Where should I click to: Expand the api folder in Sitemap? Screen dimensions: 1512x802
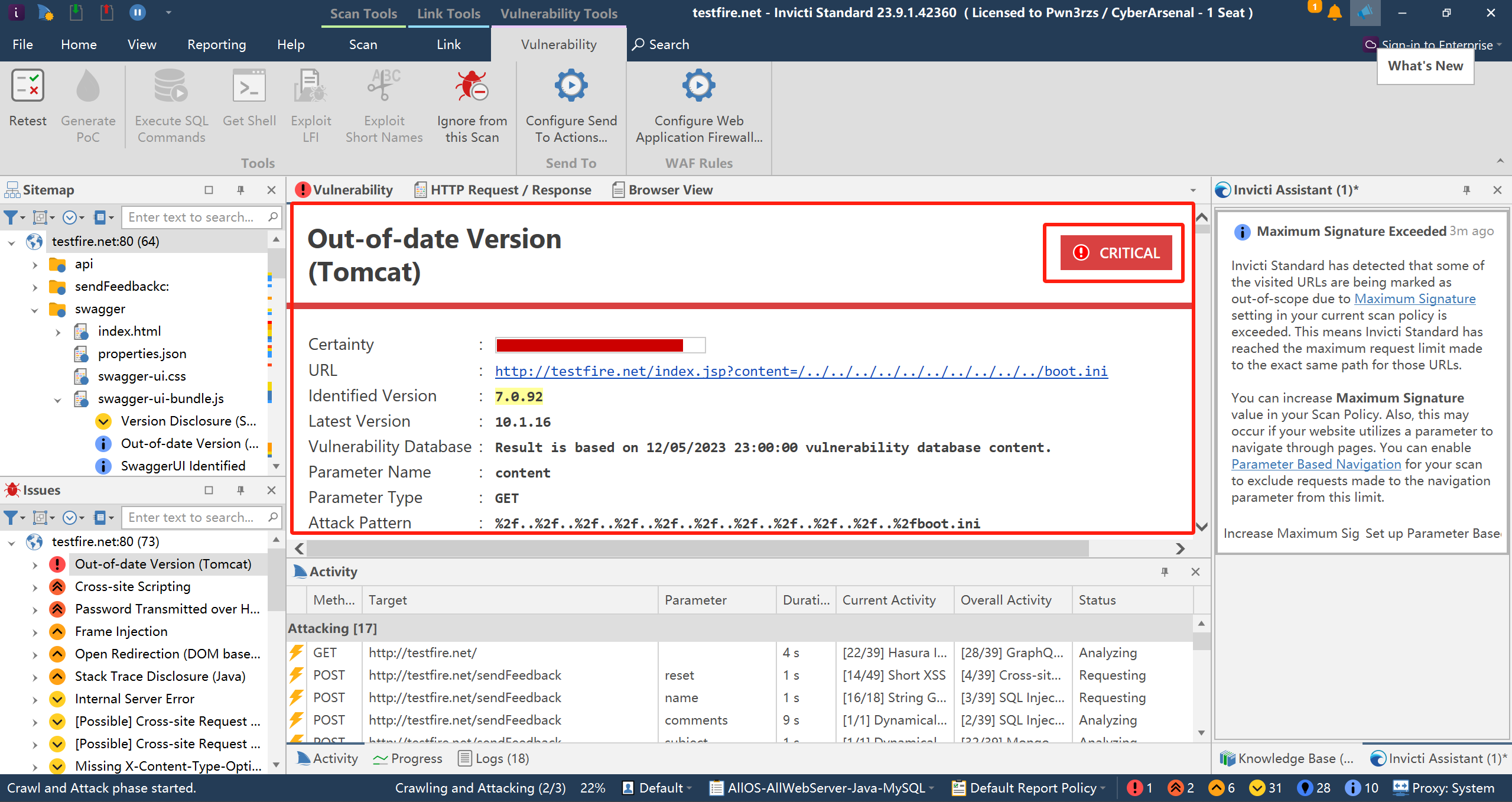click(35, 265)
